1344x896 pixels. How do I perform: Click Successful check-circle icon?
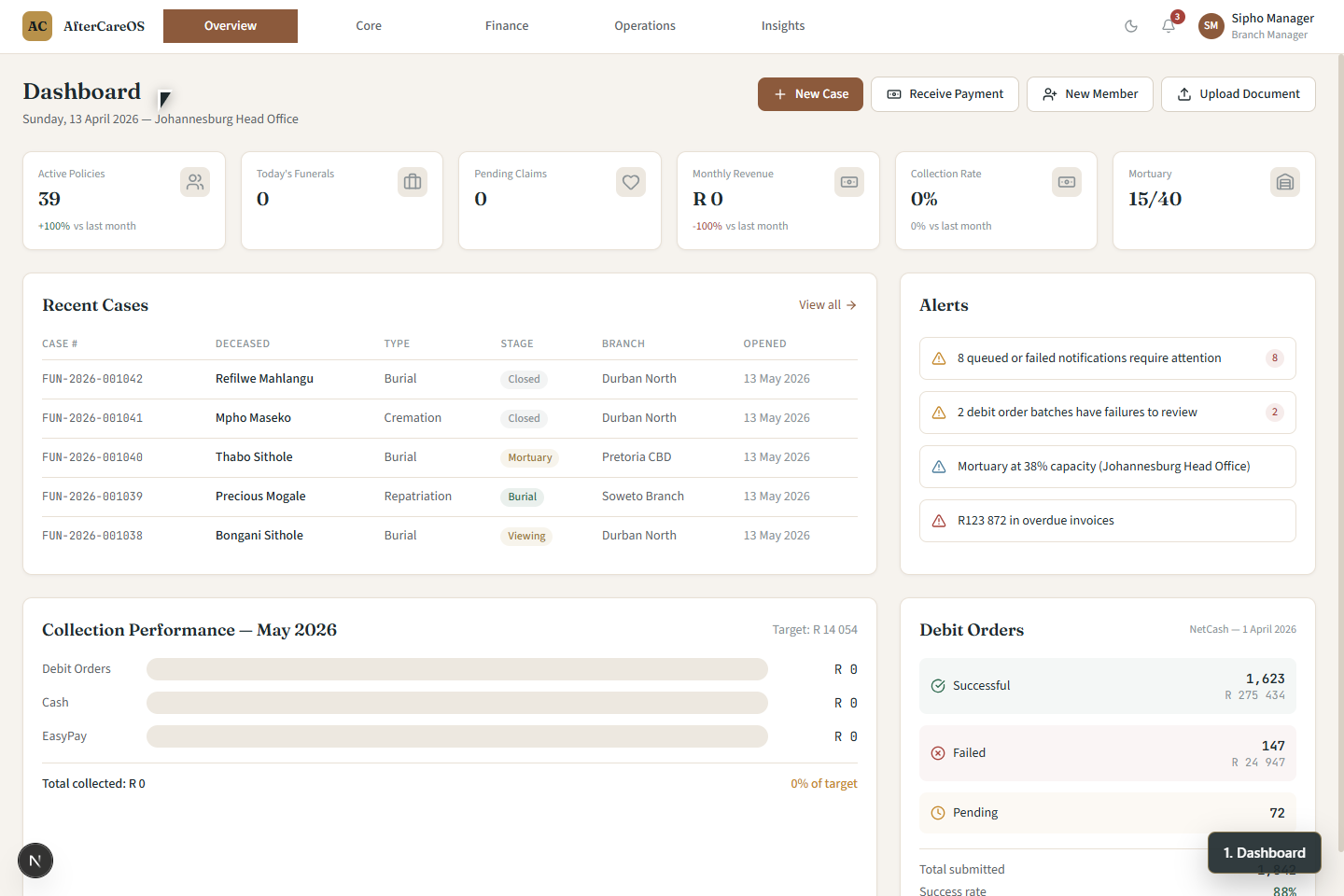click(x=938, y=686)
